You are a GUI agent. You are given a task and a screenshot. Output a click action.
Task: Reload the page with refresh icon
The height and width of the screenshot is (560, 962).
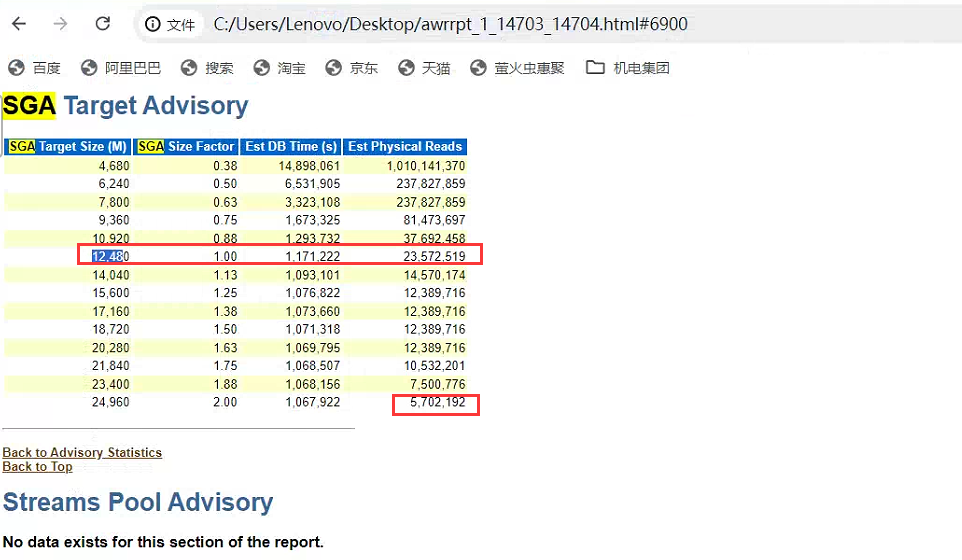pyautogui.click(x=102, y=24)
